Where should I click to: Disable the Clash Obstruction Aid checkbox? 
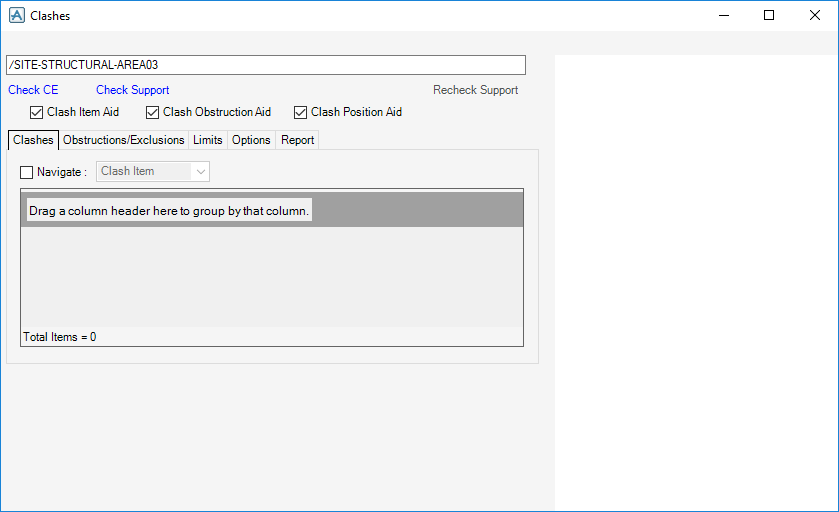point(152,112)
